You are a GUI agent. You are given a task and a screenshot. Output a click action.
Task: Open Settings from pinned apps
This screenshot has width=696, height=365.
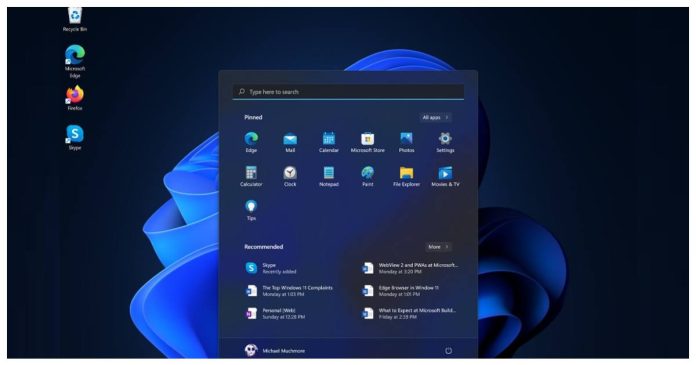[445, 142]
